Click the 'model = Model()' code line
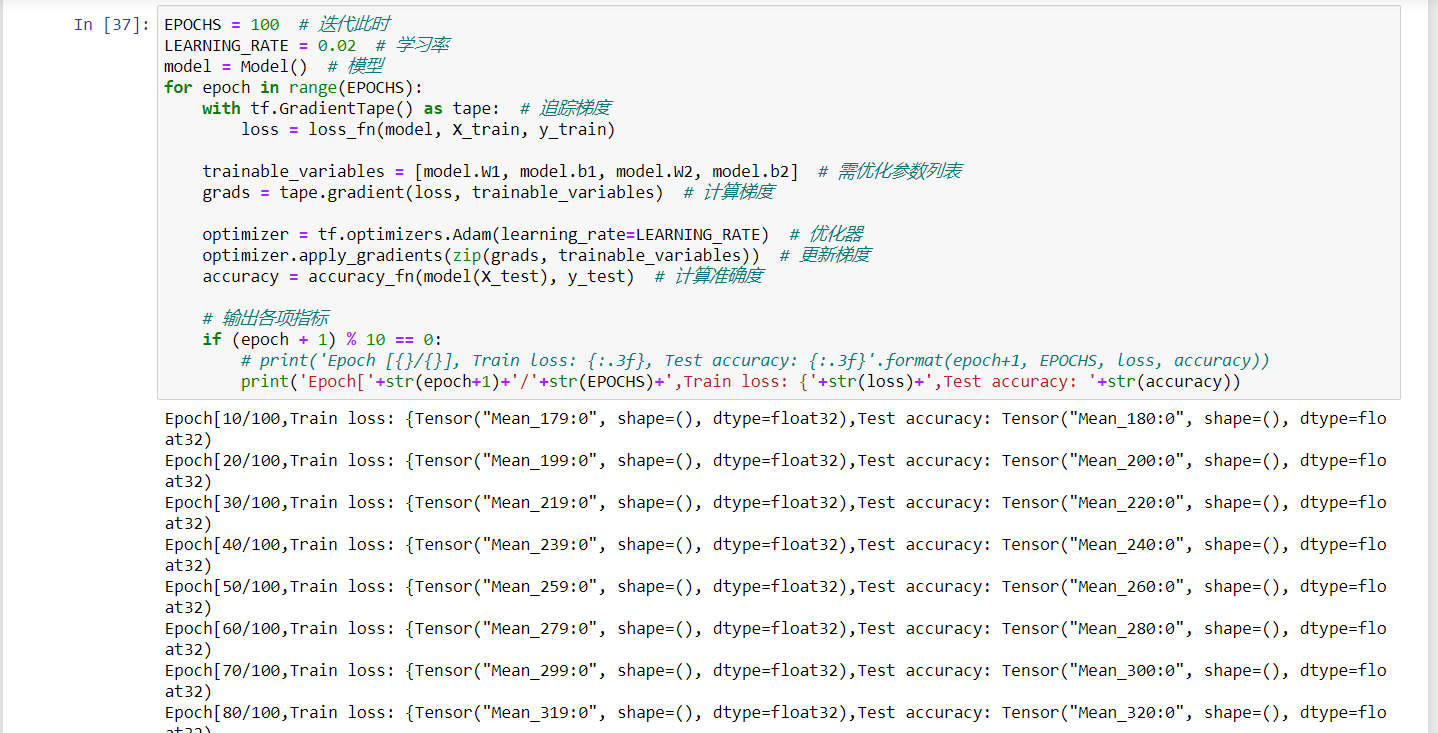The width and height of the screenshot is (1438, 733). click(x=274, y=66)
